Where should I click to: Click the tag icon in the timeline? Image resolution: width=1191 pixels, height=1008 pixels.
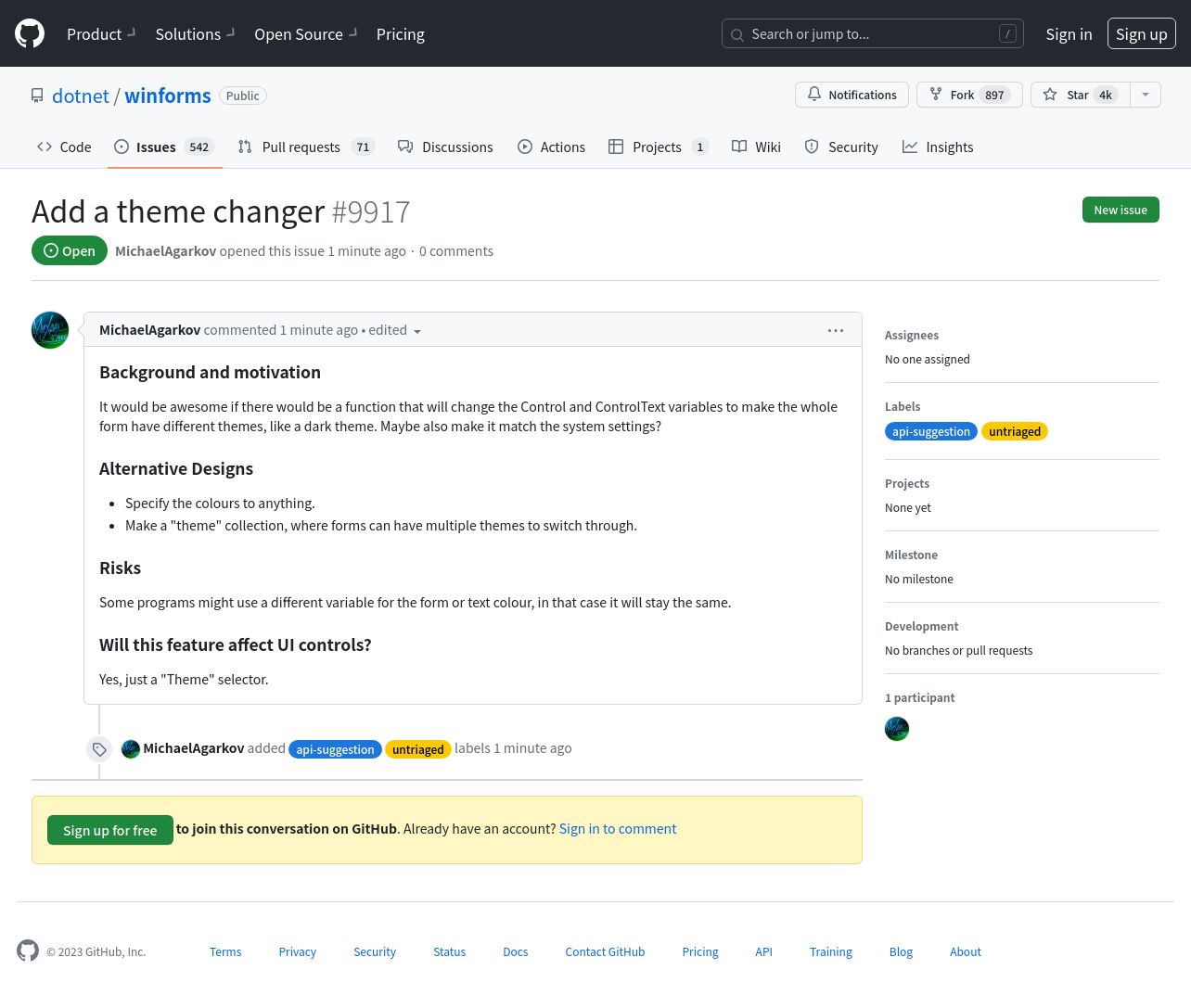pos(99,749)
